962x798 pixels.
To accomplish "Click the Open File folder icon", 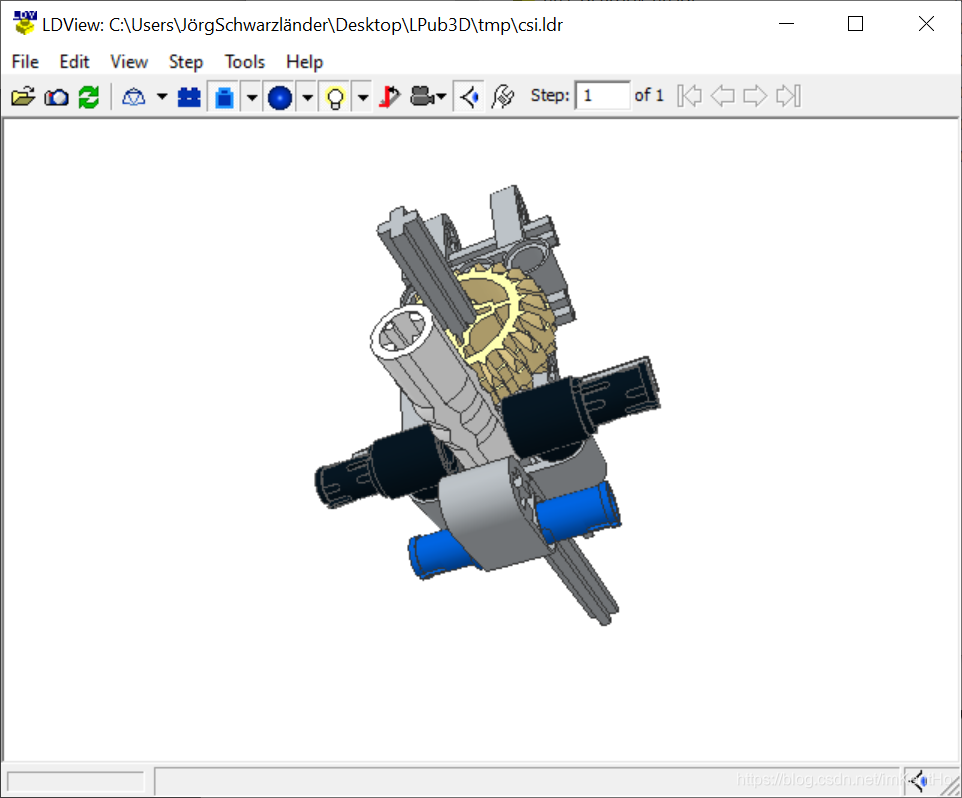I will [x=23, y=97].
